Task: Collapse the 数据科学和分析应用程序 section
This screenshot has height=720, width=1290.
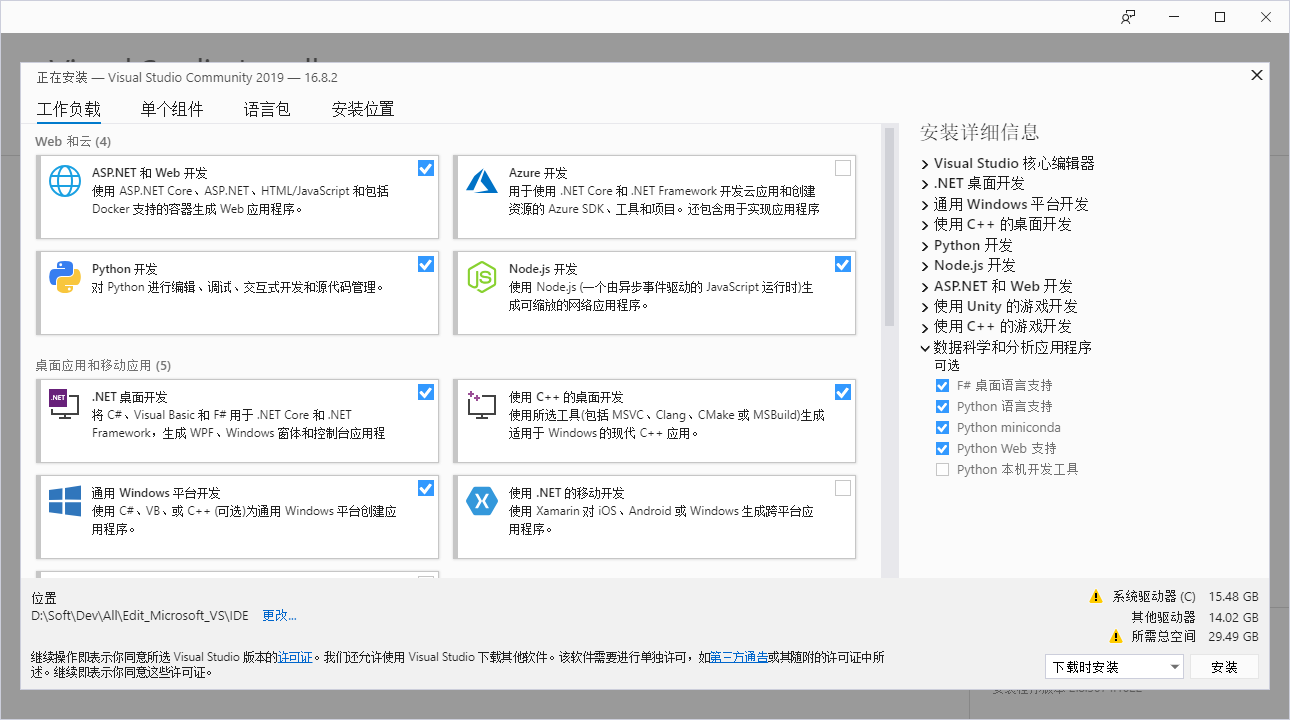Action: (925, 347)
